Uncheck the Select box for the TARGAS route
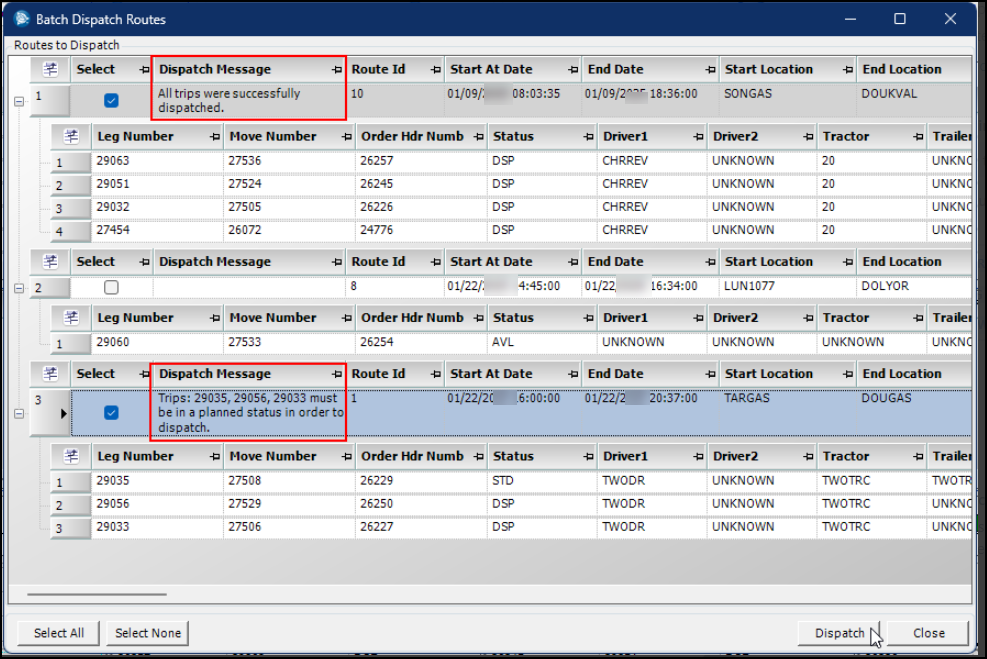Viewport: 987px width, 659px height. click(x=111, y=413)
